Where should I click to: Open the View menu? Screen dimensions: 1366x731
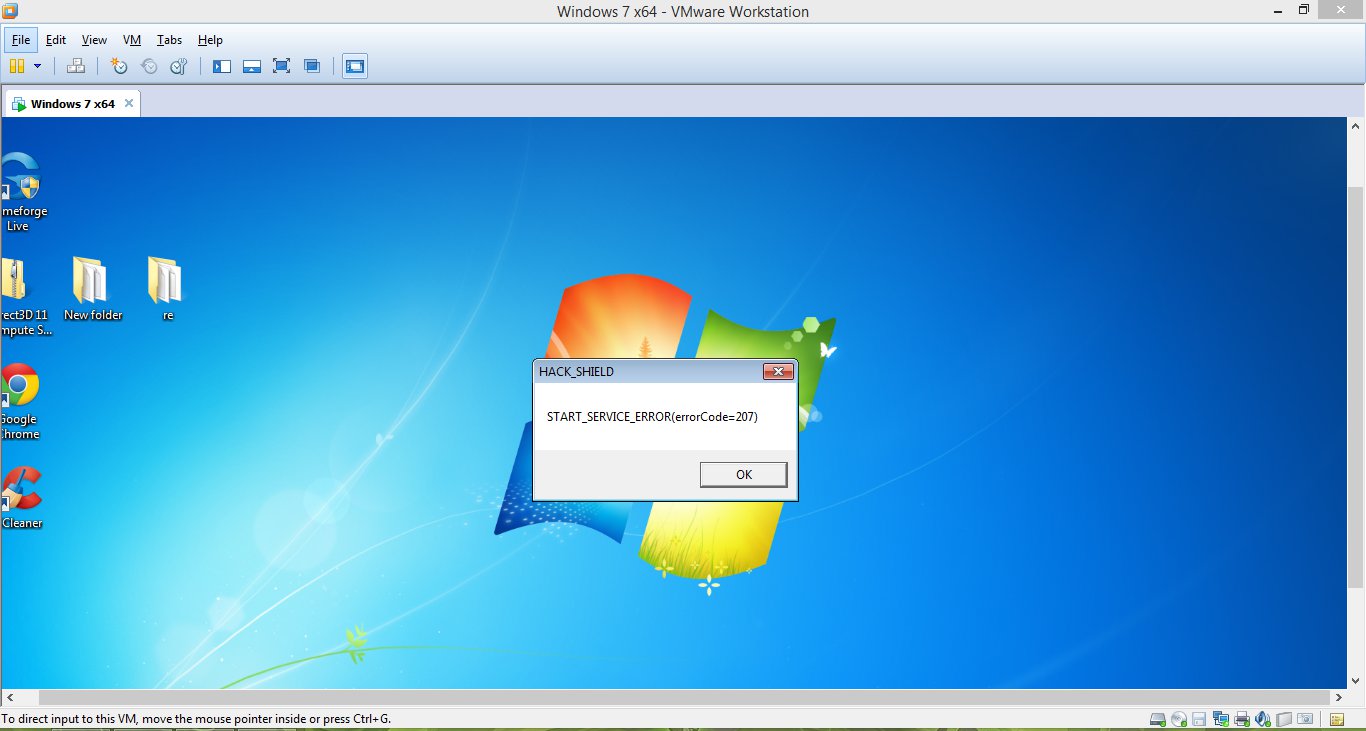coord(94,40)
